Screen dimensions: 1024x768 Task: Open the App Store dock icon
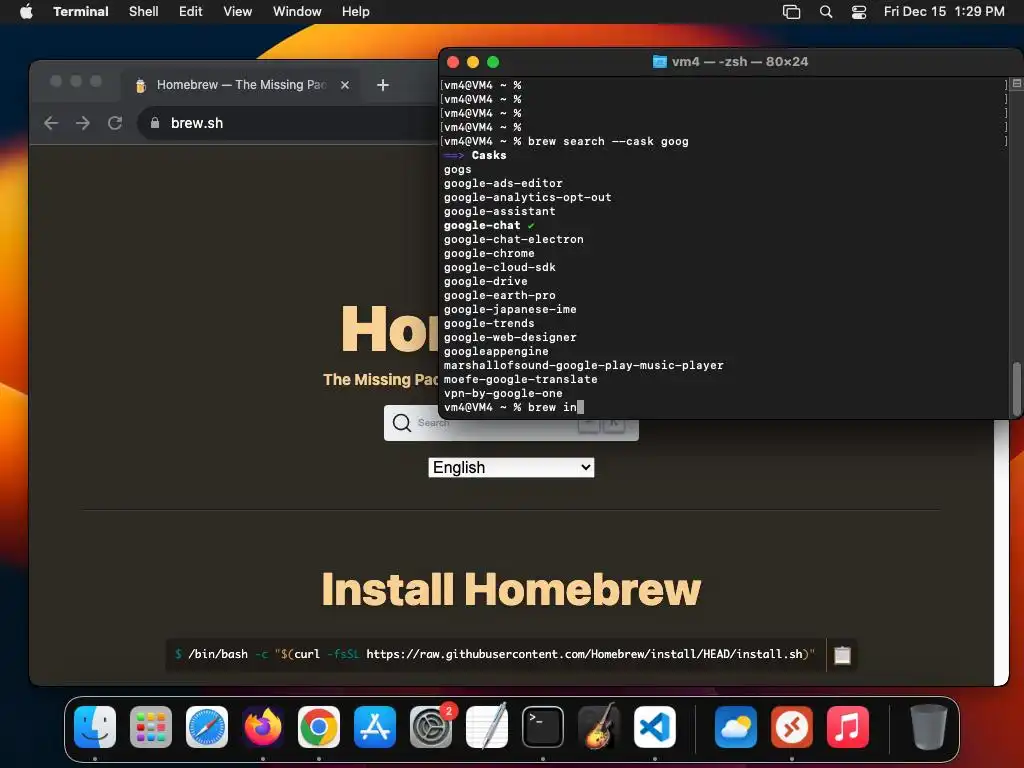point(375,727)
